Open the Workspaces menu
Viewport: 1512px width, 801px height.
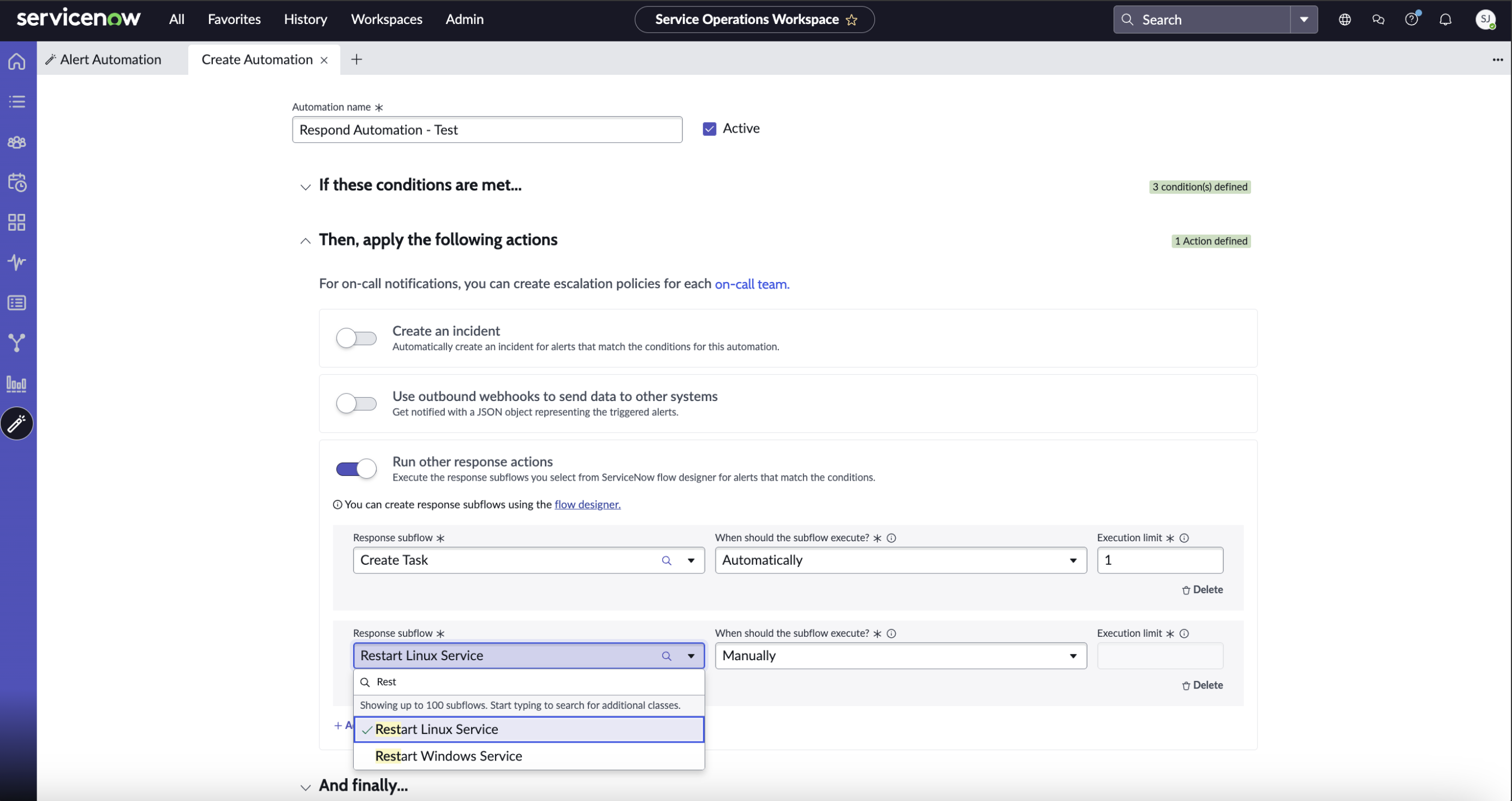(386, 19)
